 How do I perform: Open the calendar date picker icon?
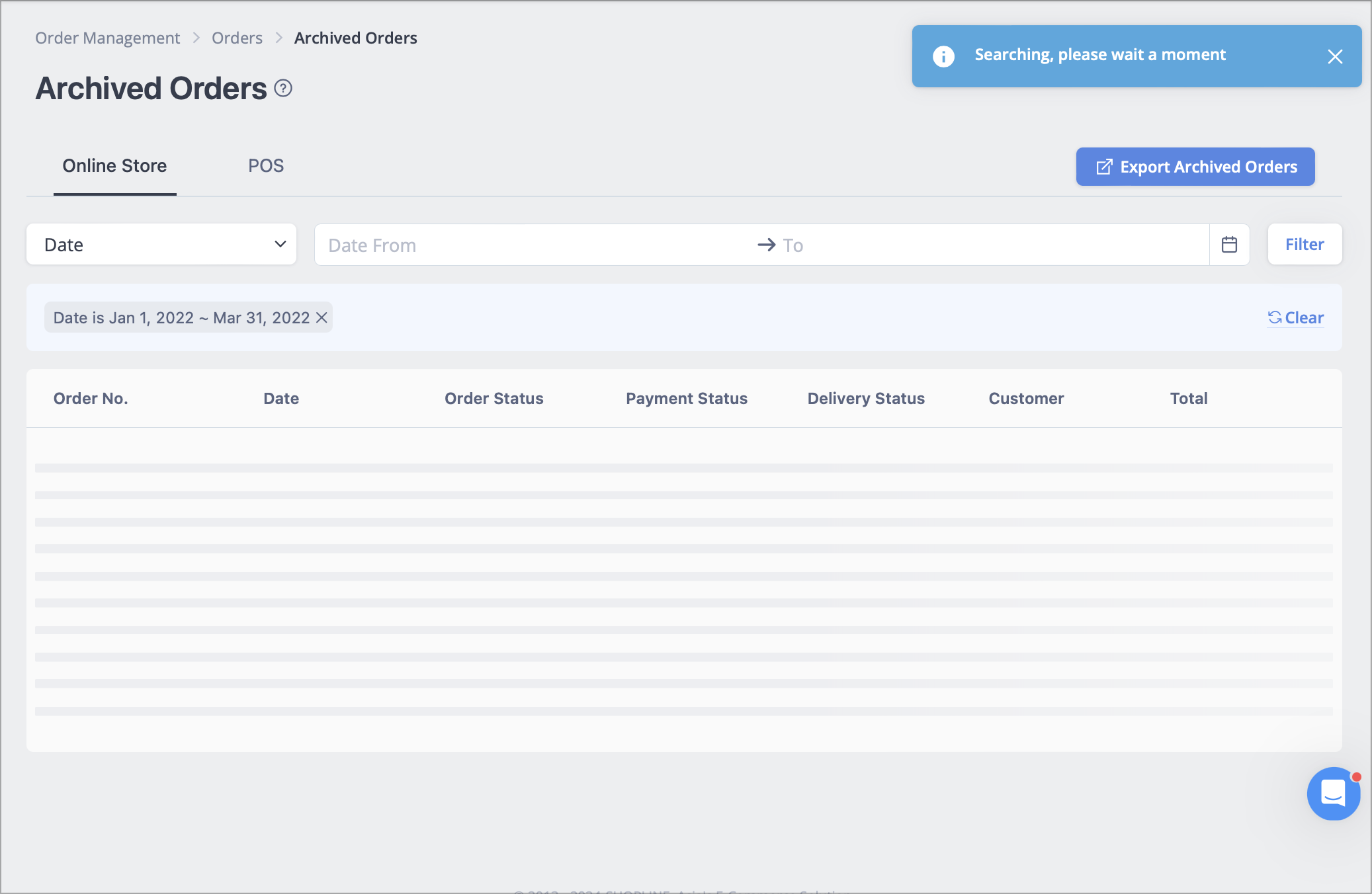(x=1229, y=245)
